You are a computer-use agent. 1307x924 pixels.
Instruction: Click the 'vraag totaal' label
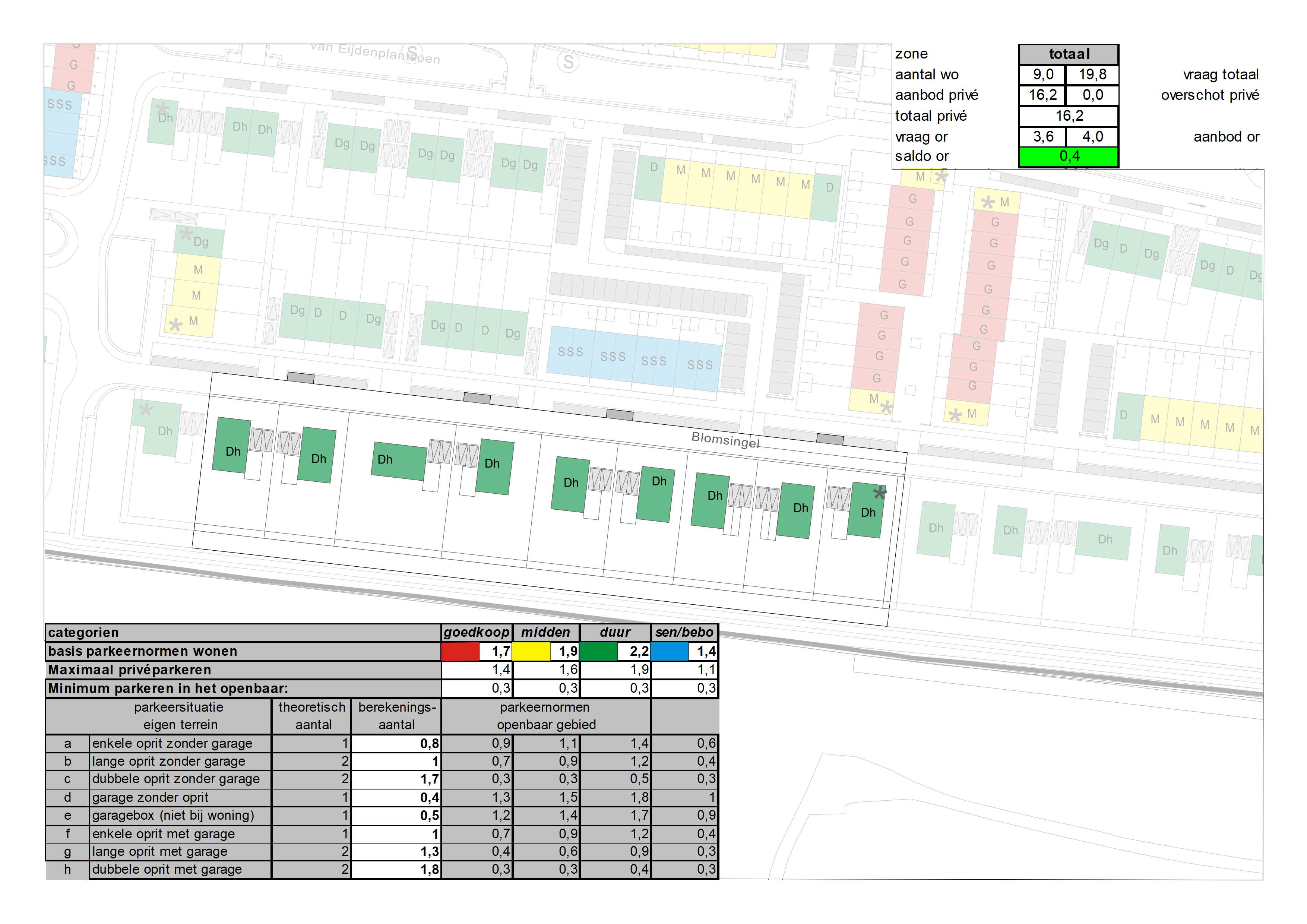coord(1221,75)
